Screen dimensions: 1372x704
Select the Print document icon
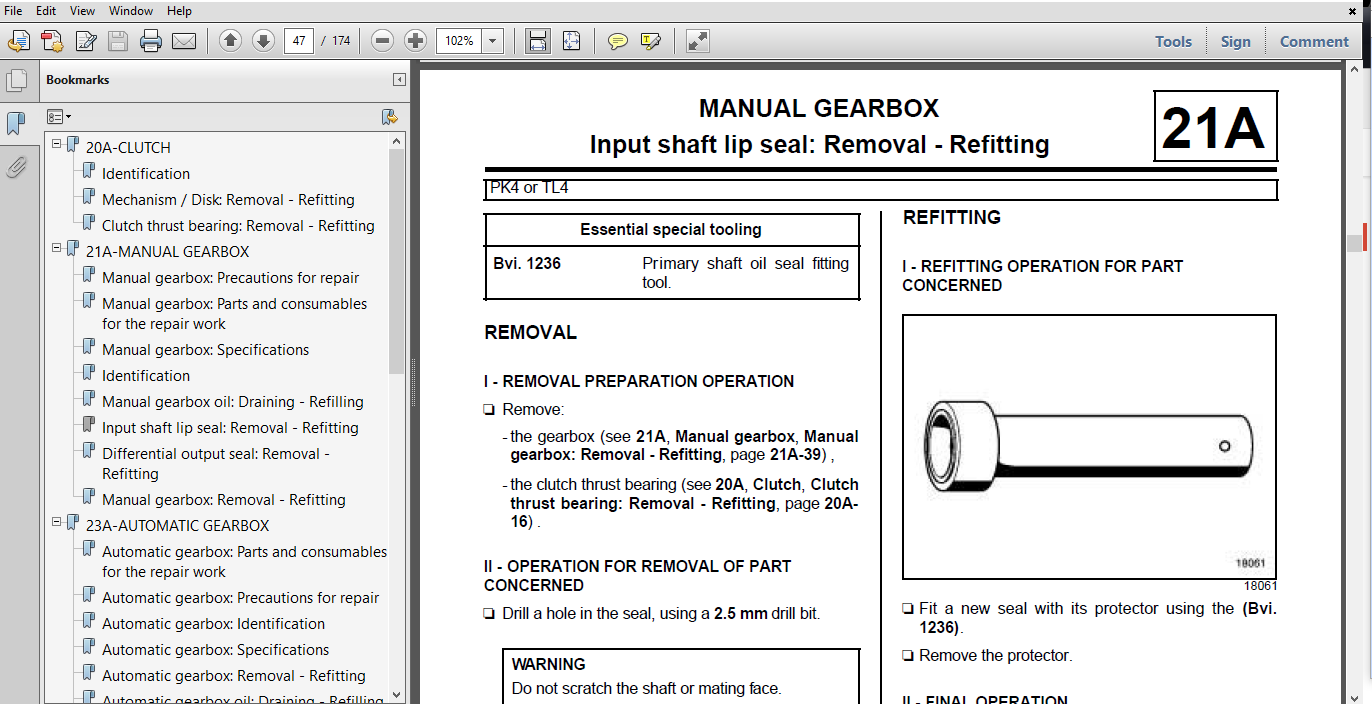(x=150, y=41)
